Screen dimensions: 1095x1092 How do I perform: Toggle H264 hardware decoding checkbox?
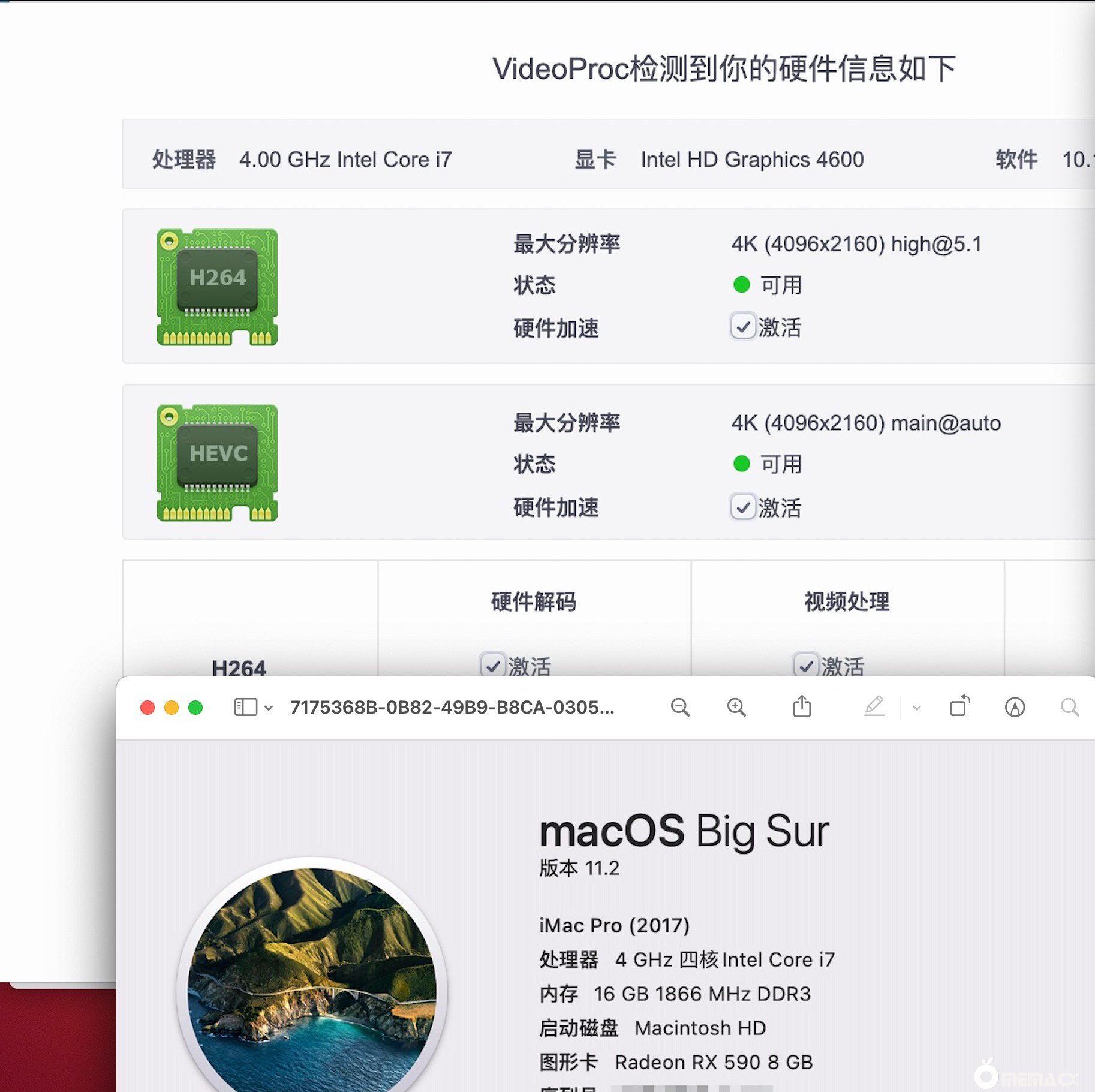(492, 666)
